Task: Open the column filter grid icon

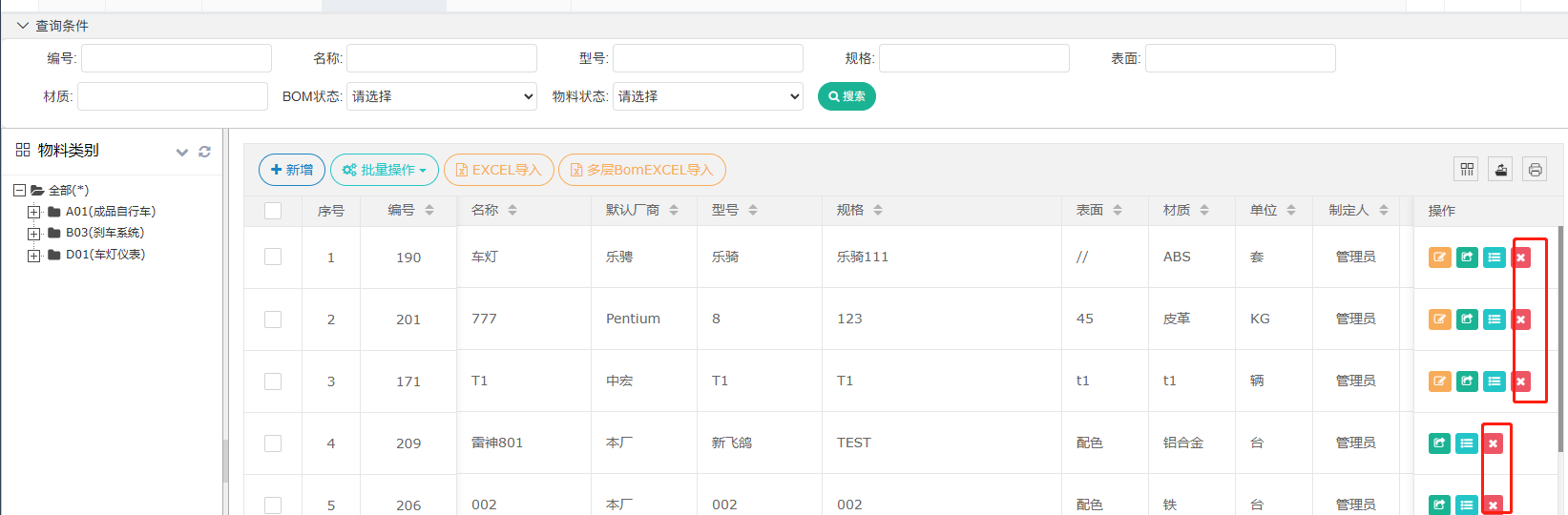Action: 1467,170
